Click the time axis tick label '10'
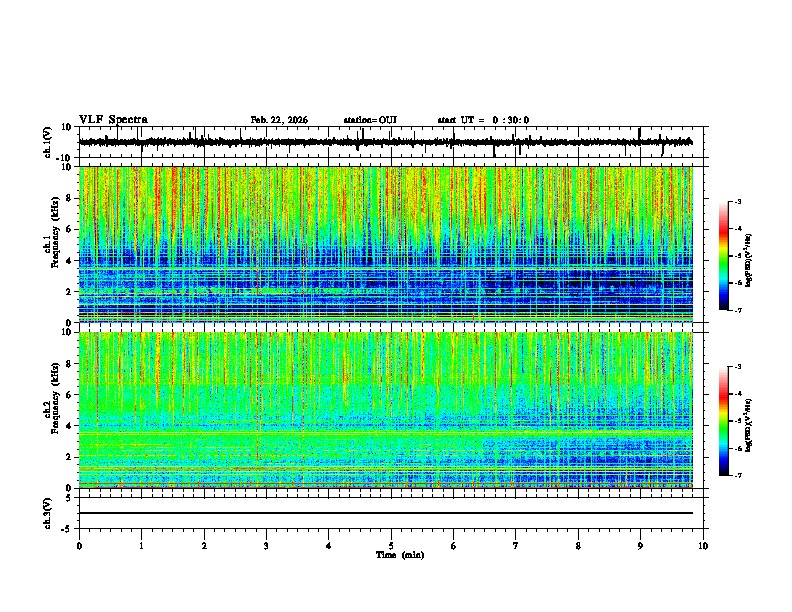The width and height of the screenshot is (792, 612). tap(703, 546)
